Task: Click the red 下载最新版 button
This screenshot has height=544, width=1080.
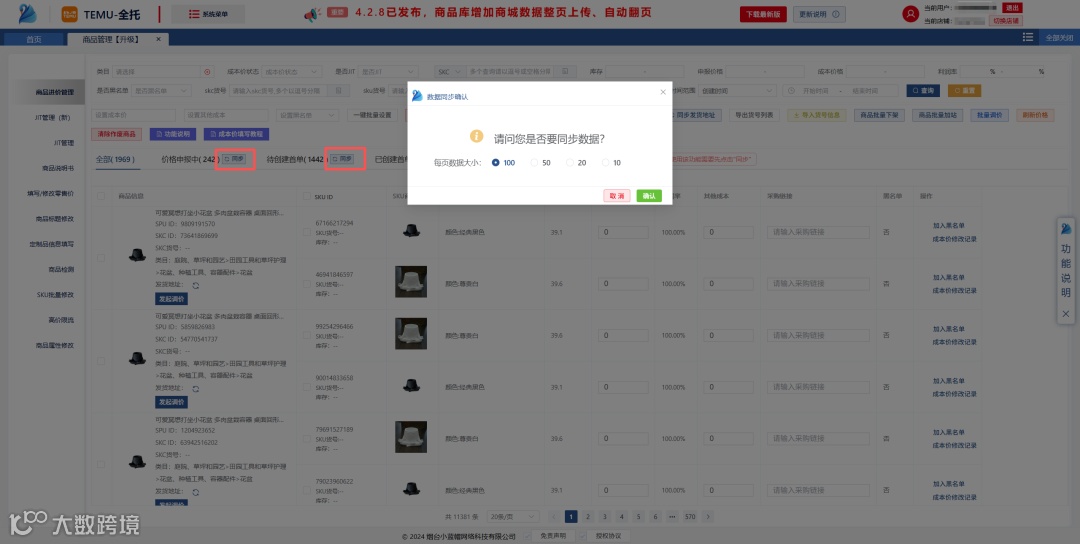Action: (763, 14)
